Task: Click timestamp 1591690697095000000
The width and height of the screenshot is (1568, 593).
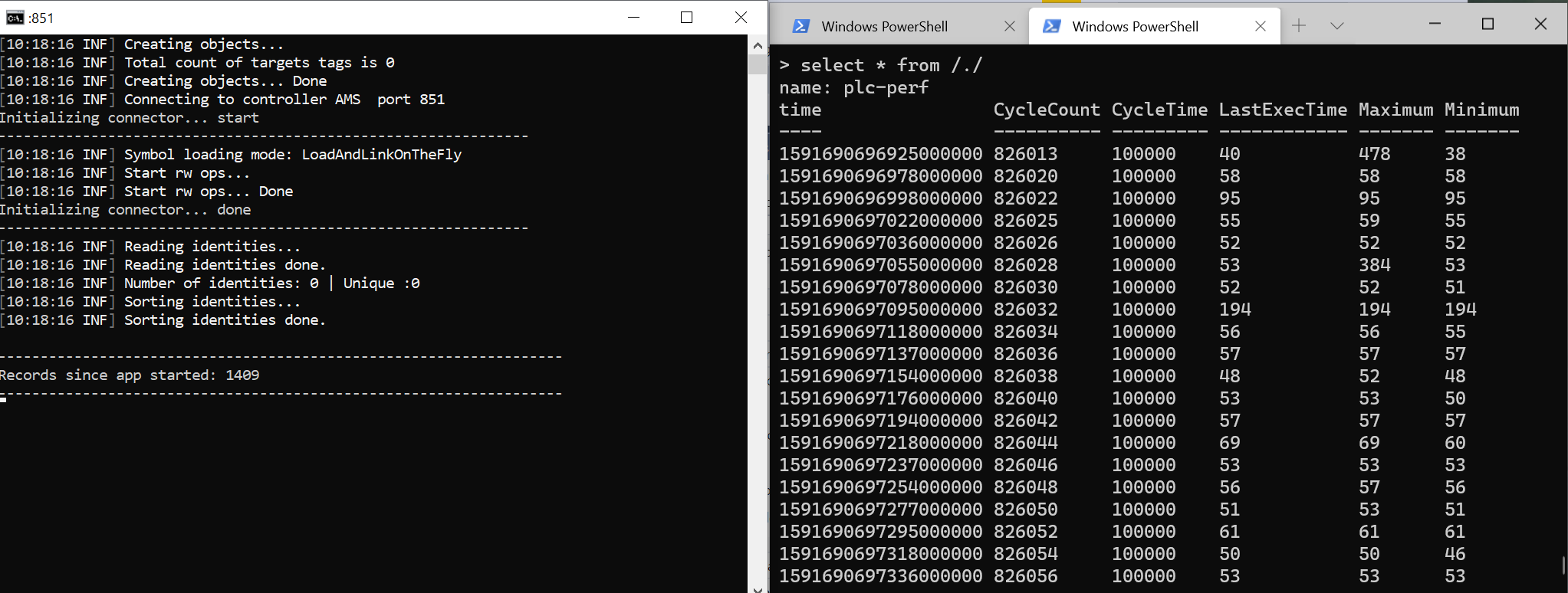Action: (881, 310)
